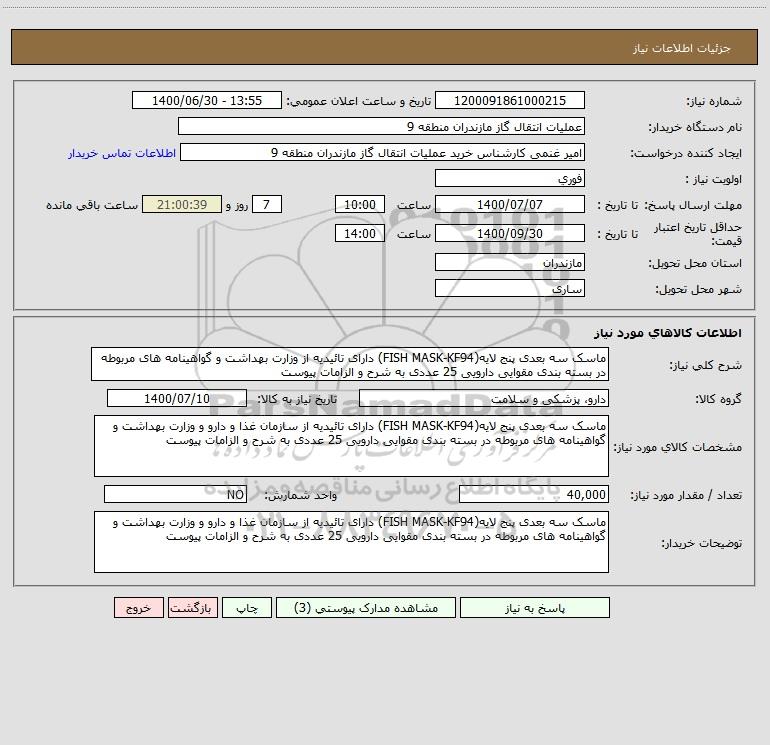Select the request number field 1200091861000215
770x745 pixels.
point(510,100)
